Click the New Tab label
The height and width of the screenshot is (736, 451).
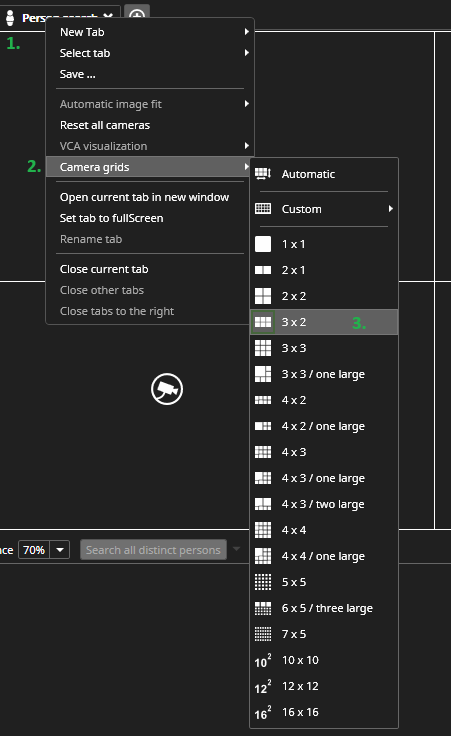[82, 32]
